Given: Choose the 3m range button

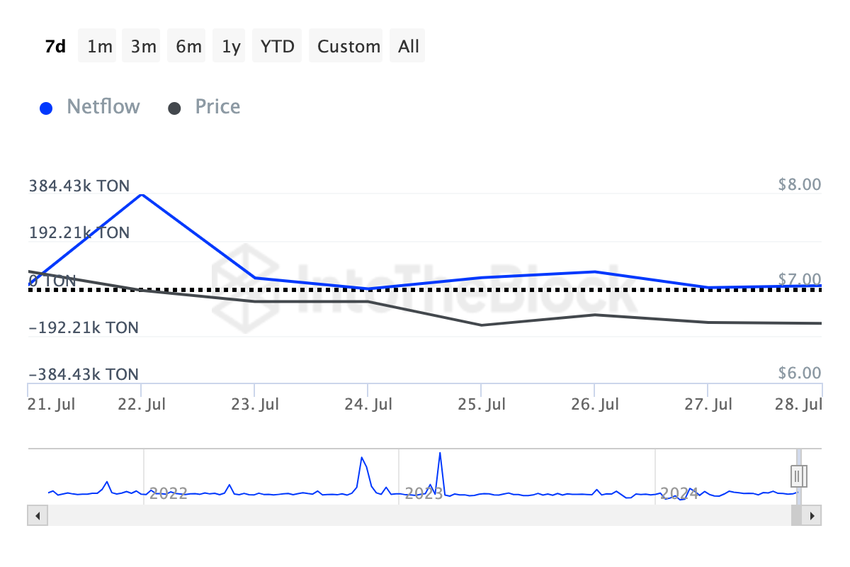Looking at the screenshot, I should tap(143, 46).
